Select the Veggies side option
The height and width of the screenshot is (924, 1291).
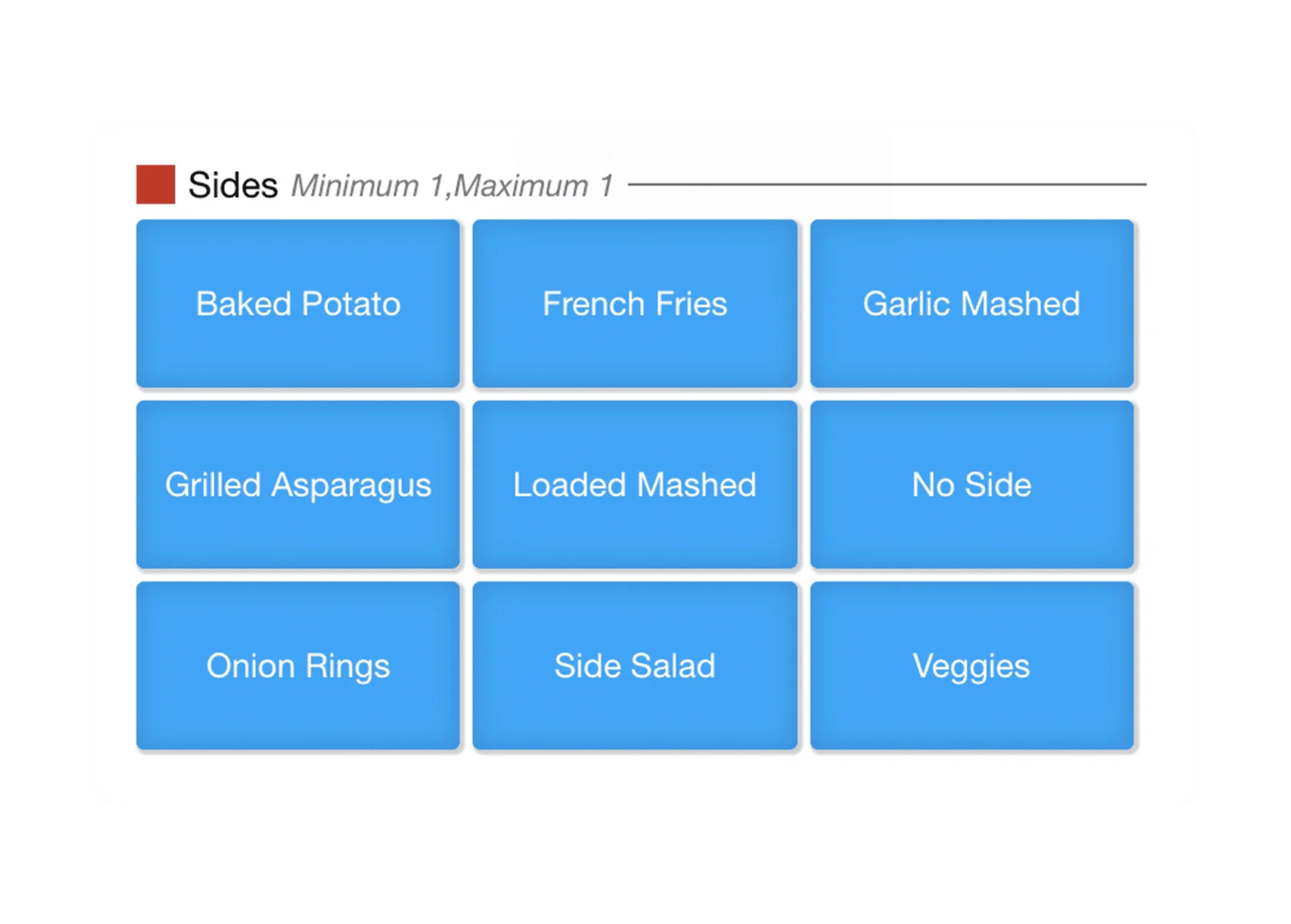[x=971, y=665]
